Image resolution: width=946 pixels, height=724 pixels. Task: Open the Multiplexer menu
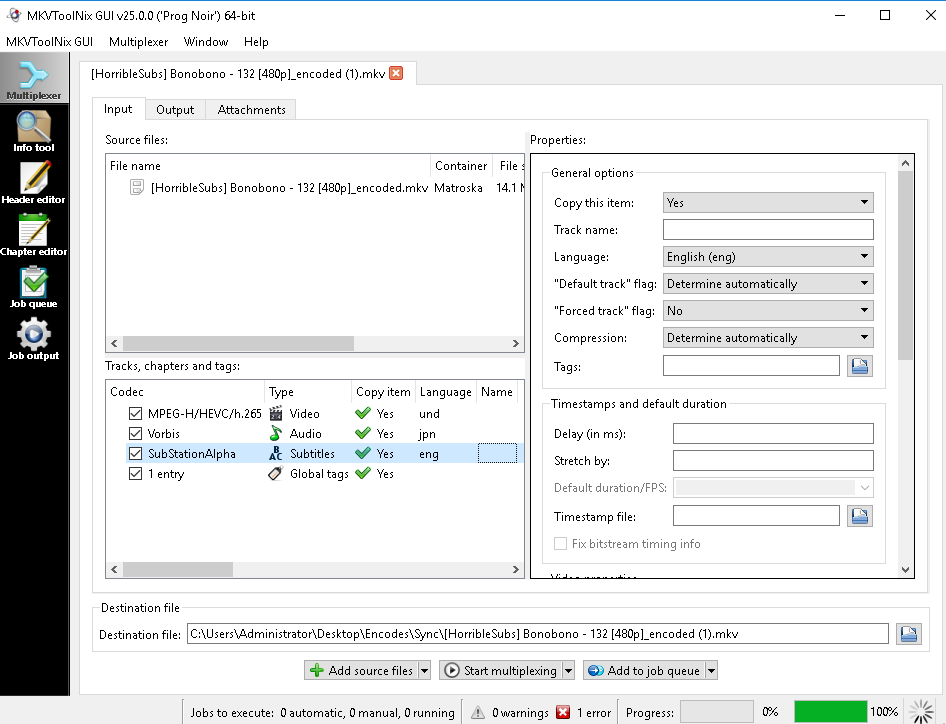click(138, 42)
